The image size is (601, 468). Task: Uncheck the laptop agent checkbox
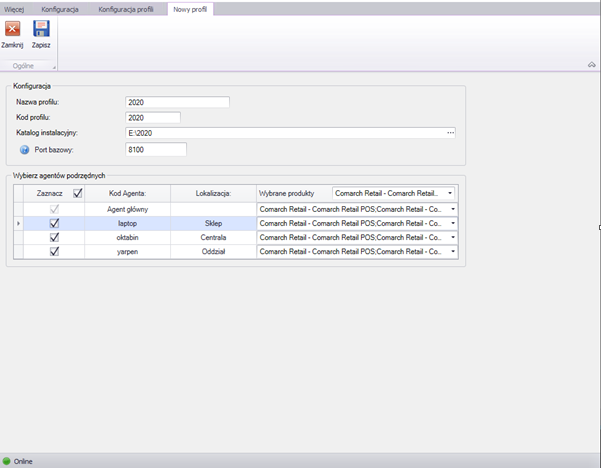pos(54,223)
